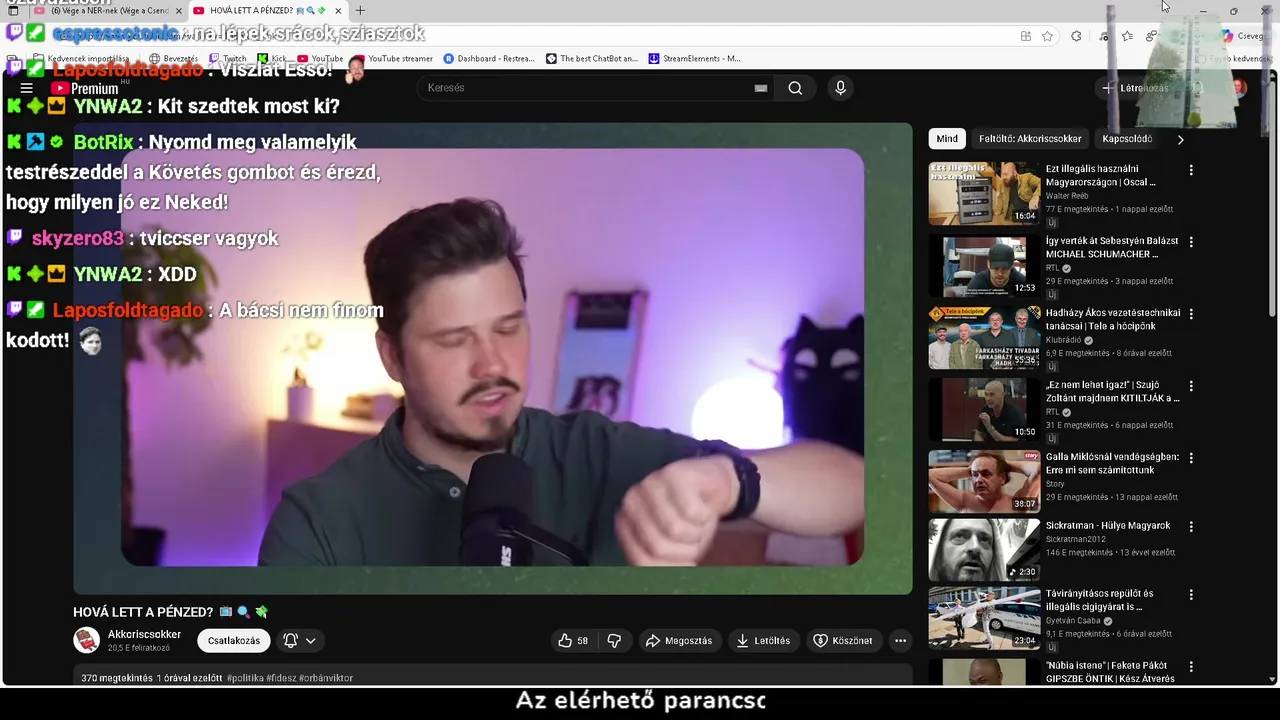Open the Akkoriscsokker channel name link
1280x720 pixels.
(144, 634)
